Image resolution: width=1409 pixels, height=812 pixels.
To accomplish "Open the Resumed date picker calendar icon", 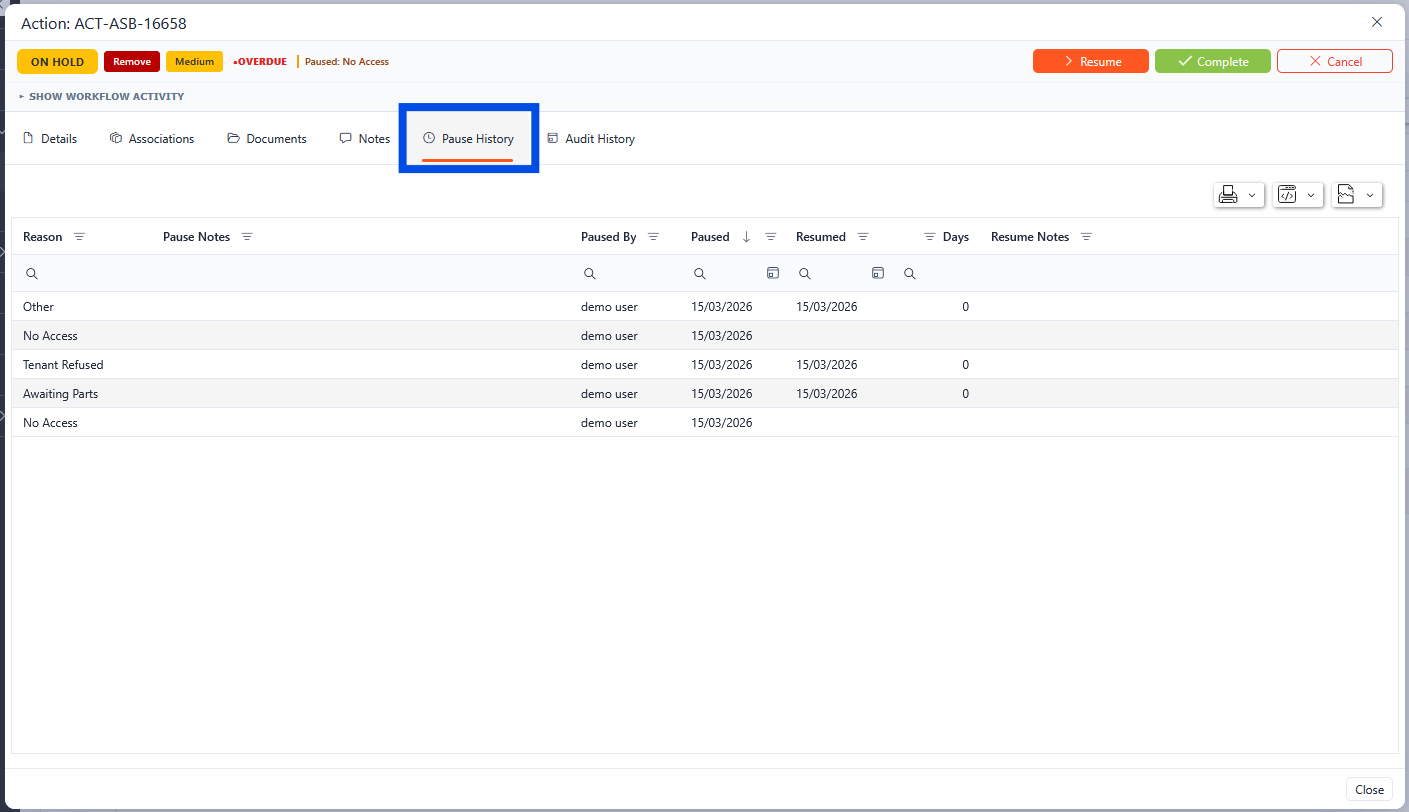I will (x=877, y=273).
